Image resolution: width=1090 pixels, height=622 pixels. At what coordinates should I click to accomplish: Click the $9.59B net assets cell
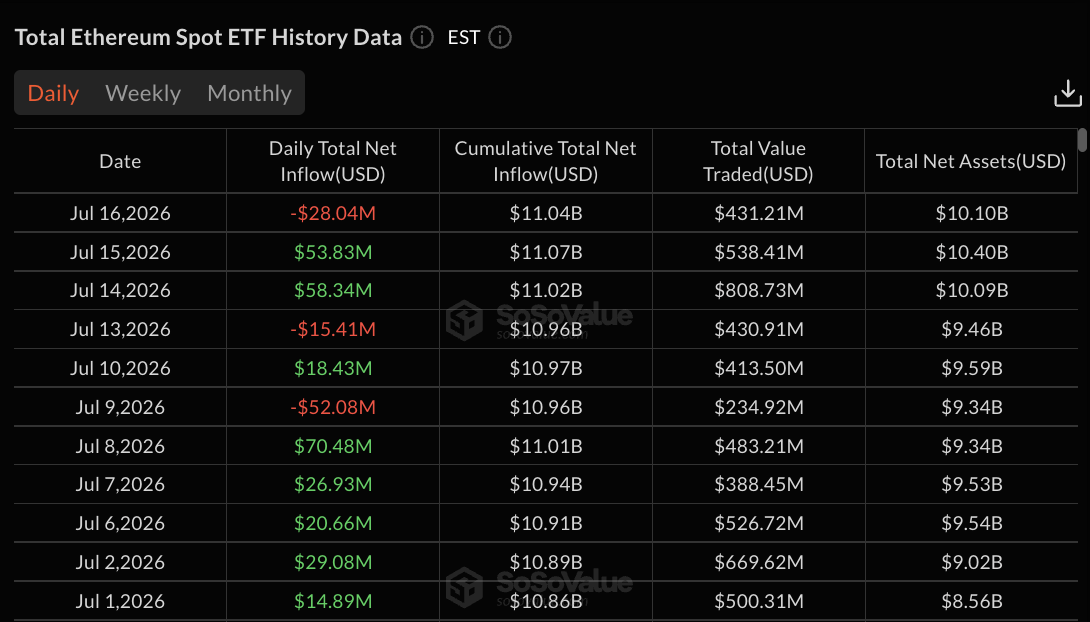tap(971, 368)
